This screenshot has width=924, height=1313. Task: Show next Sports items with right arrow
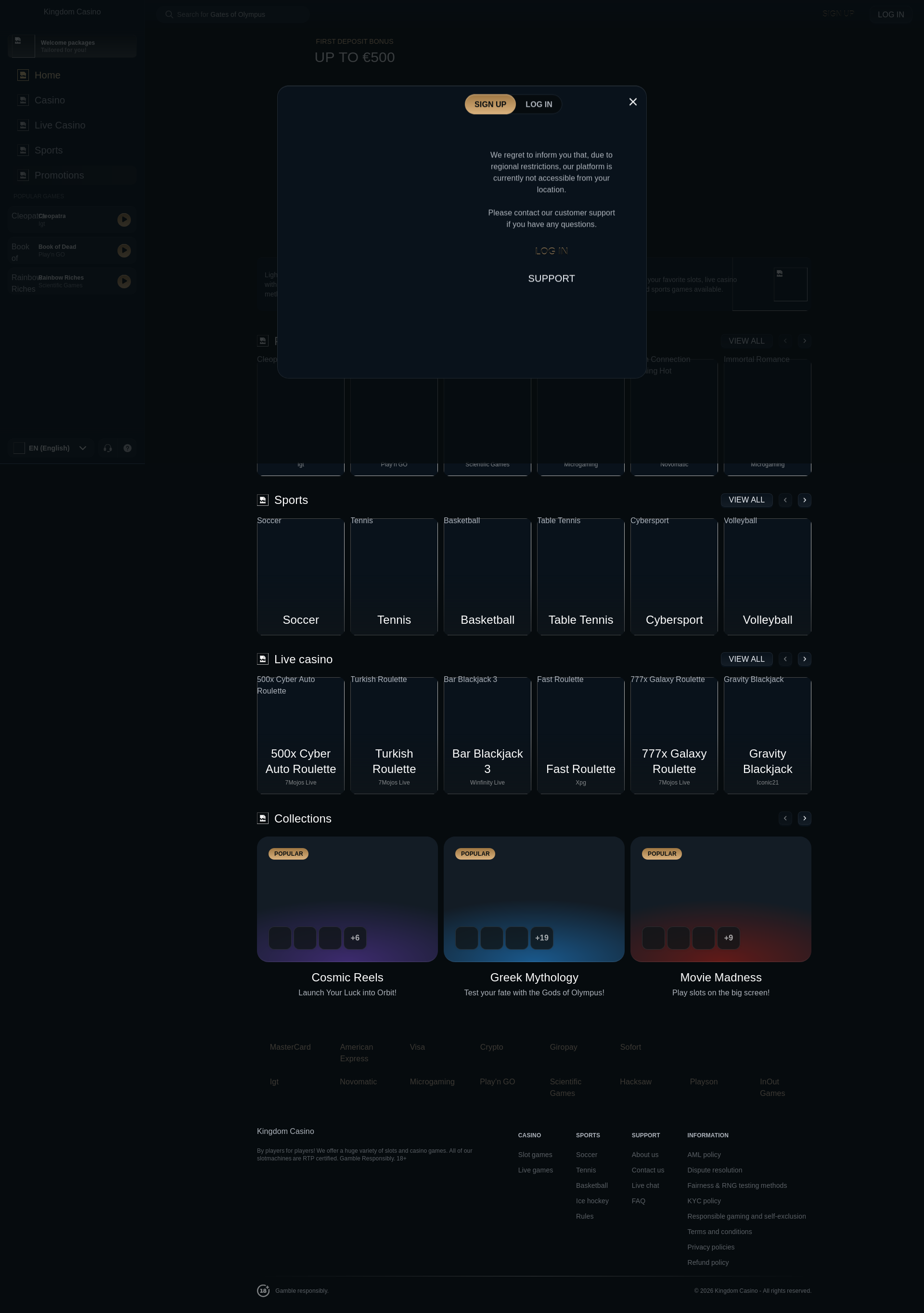[x=805, y=501]
